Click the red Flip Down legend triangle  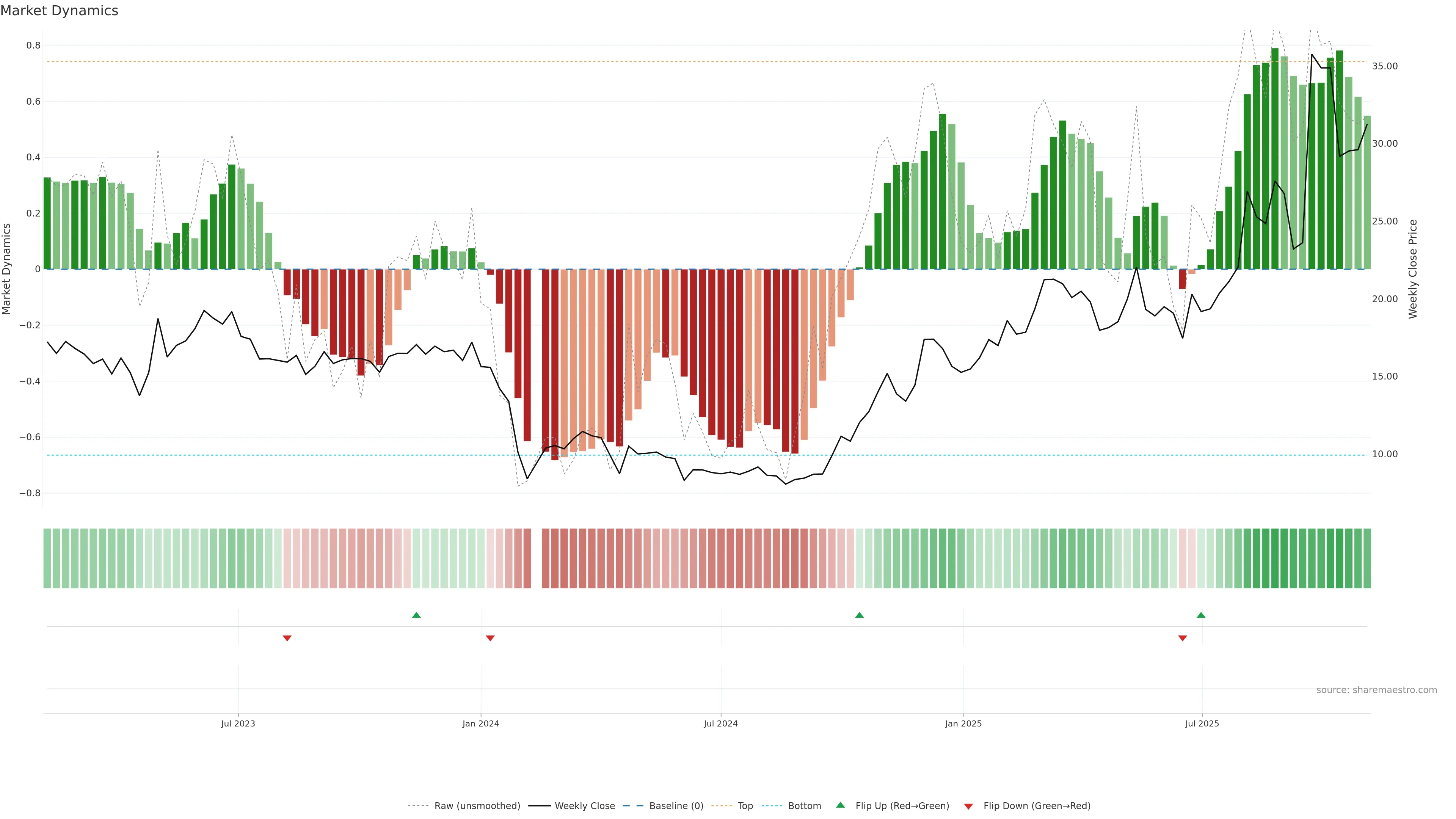coord(968,806)
